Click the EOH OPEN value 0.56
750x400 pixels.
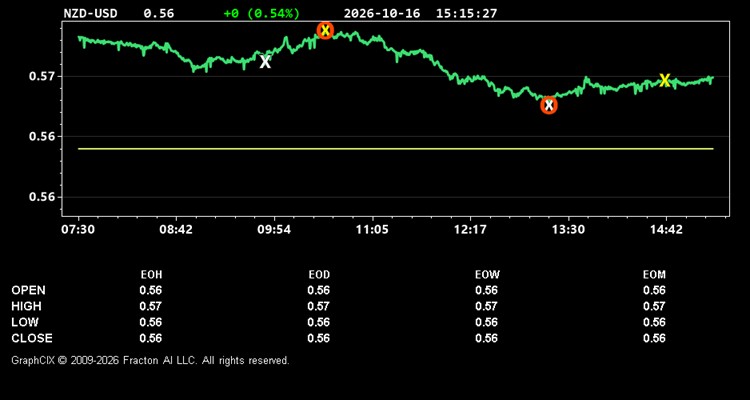pyautogui.click(x=151, y=290)
